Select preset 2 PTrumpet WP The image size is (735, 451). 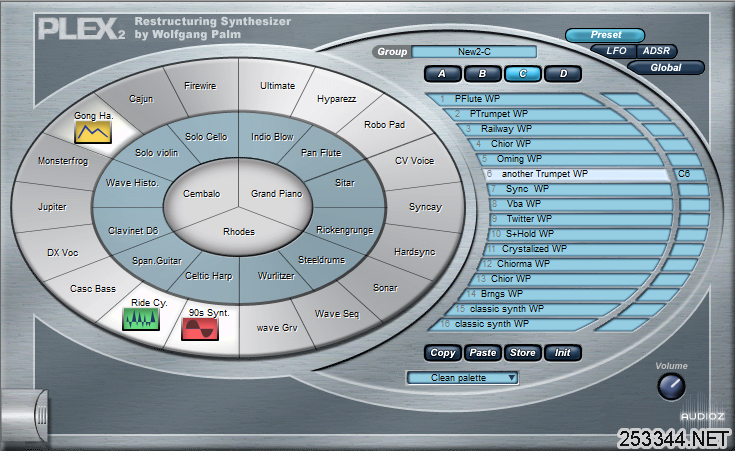click(x=533, y=114)
